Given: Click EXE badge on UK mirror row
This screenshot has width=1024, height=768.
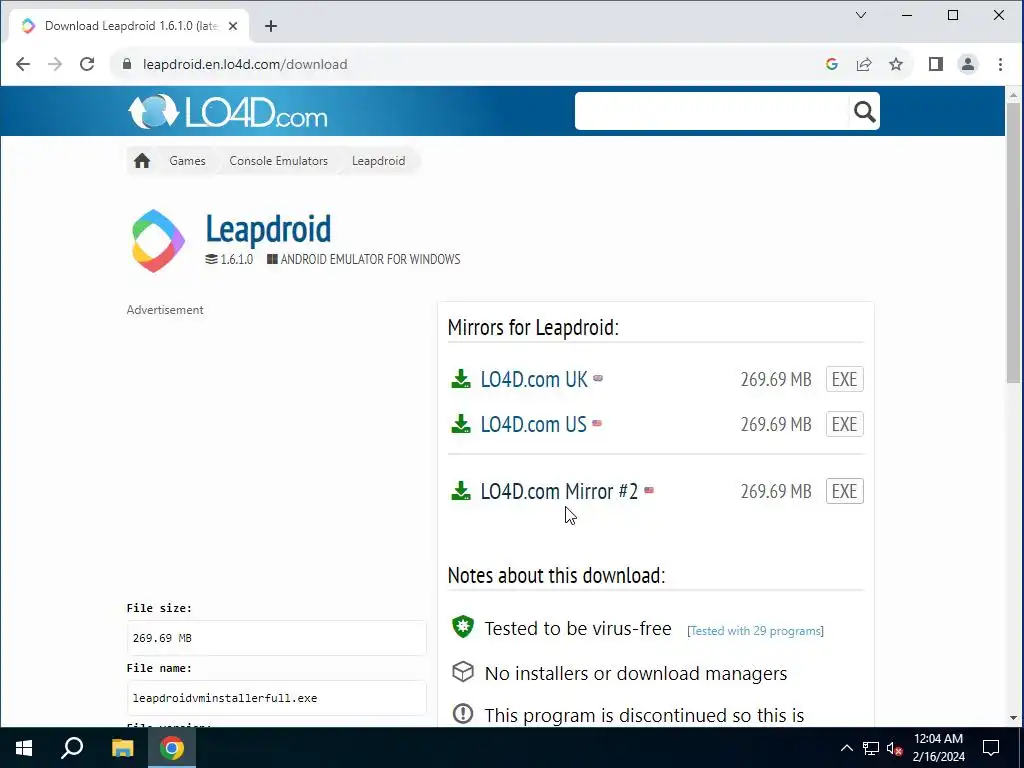Looking at the screenshot, I should point(844,379).
